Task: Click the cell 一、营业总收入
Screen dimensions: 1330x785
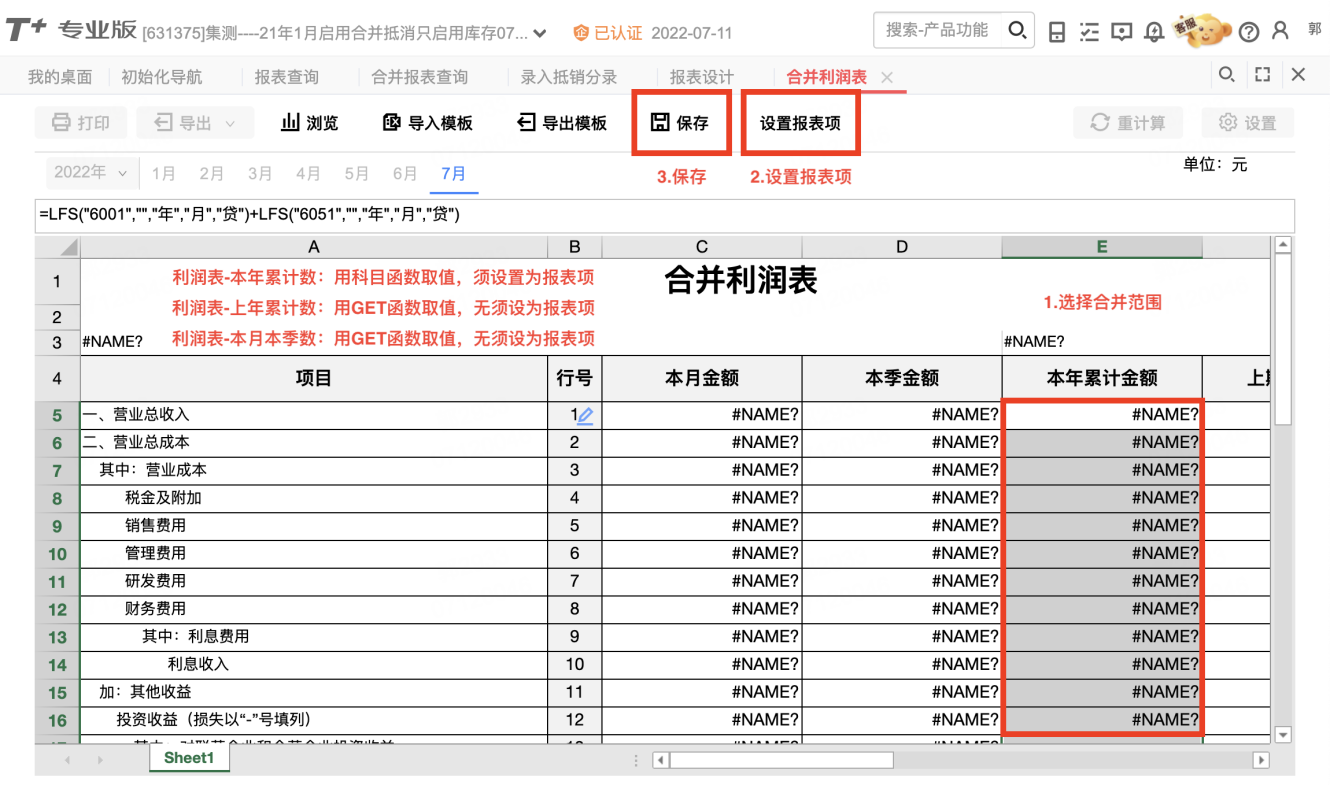Action: point(314,415)
